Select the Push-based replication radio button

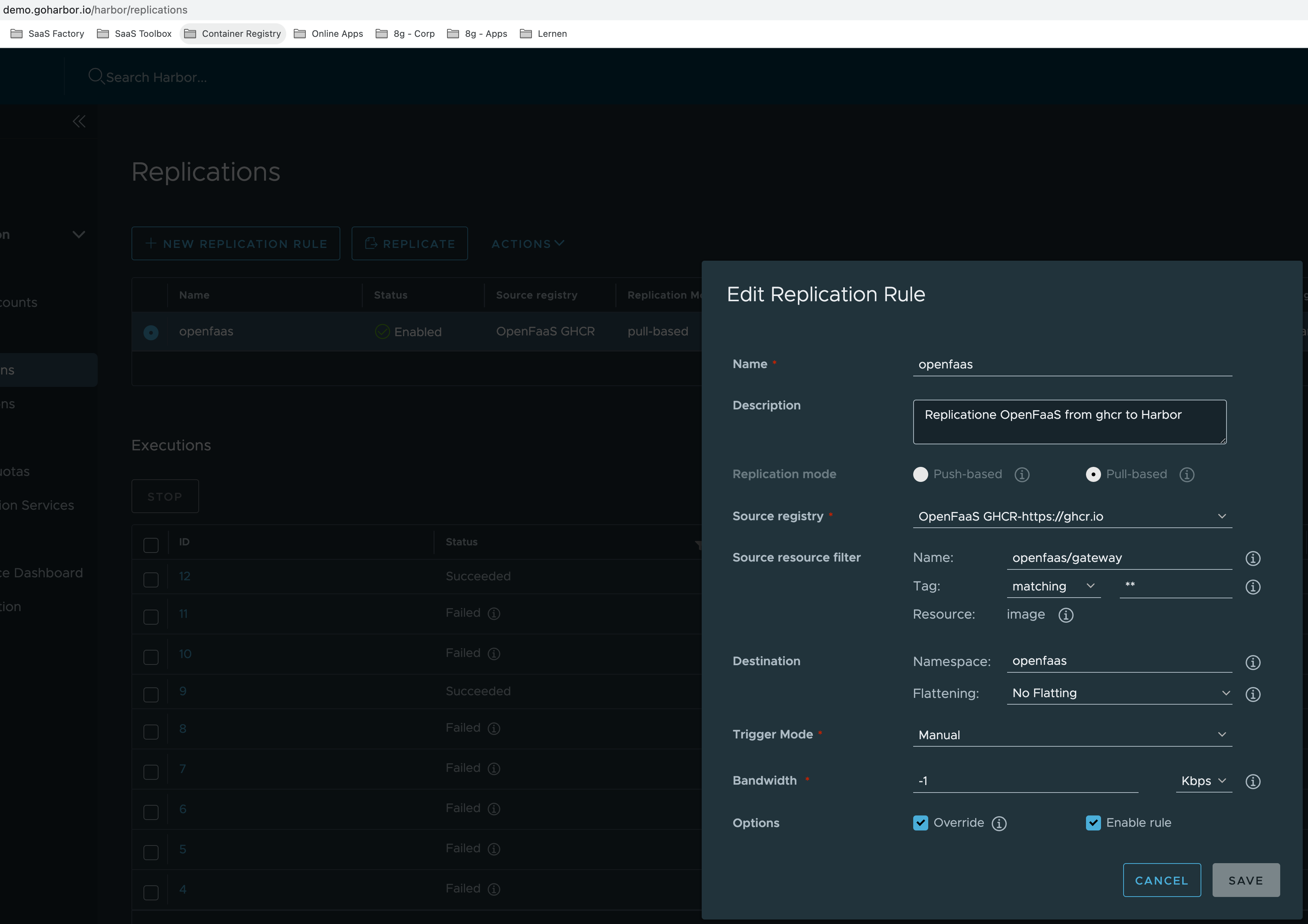coord(921,474)
